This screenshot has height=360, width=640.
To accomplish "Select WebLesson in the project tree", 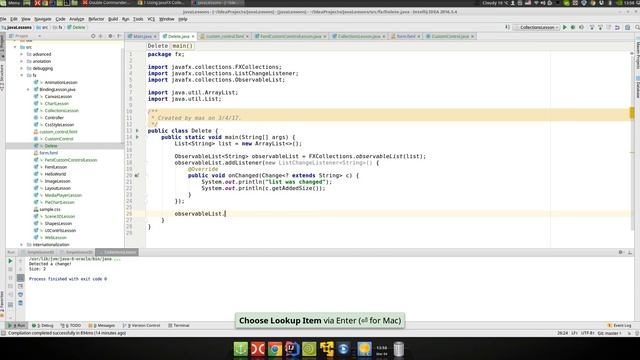I will [x=56, y=238].
